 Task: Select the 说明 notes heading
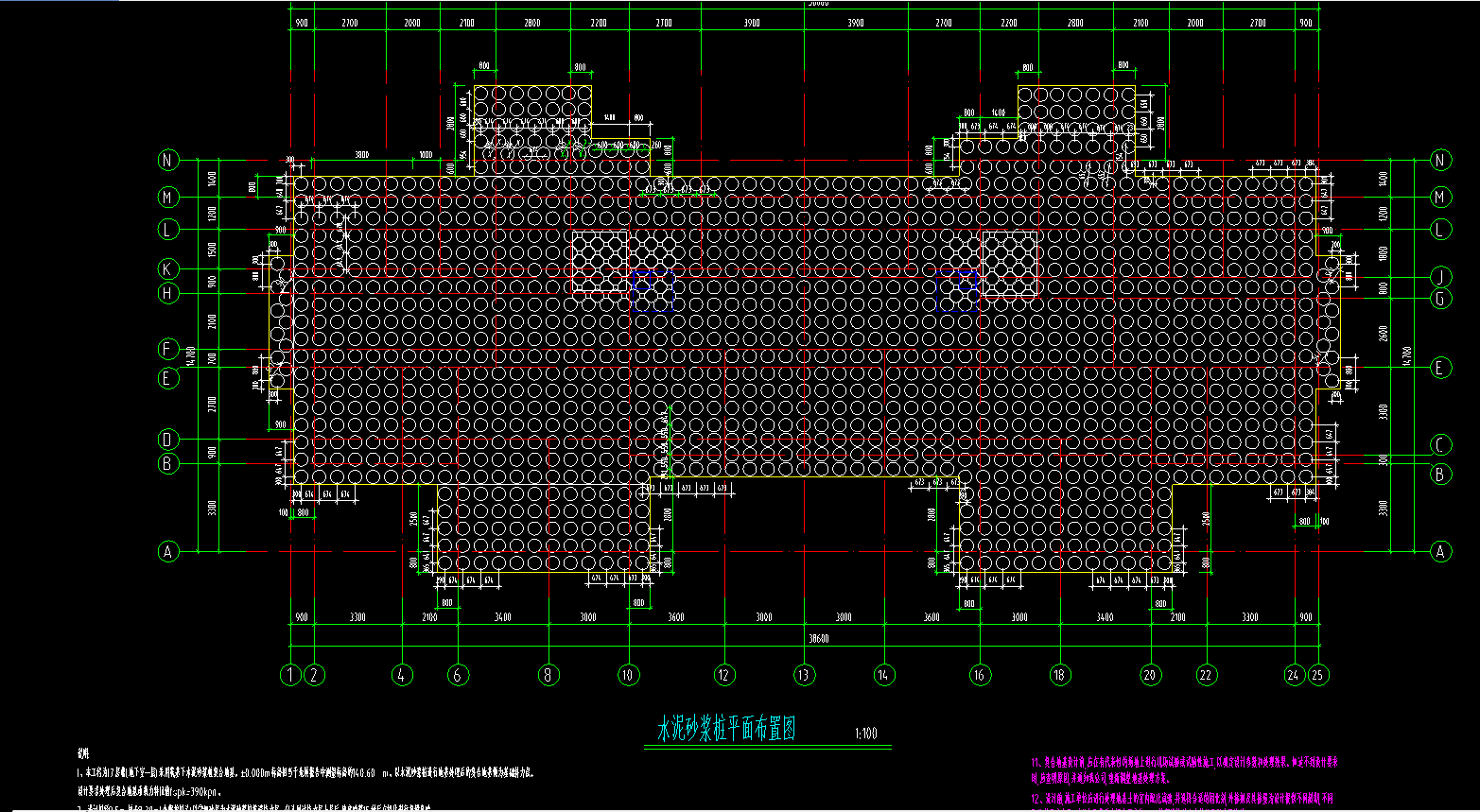coord(83,753)
